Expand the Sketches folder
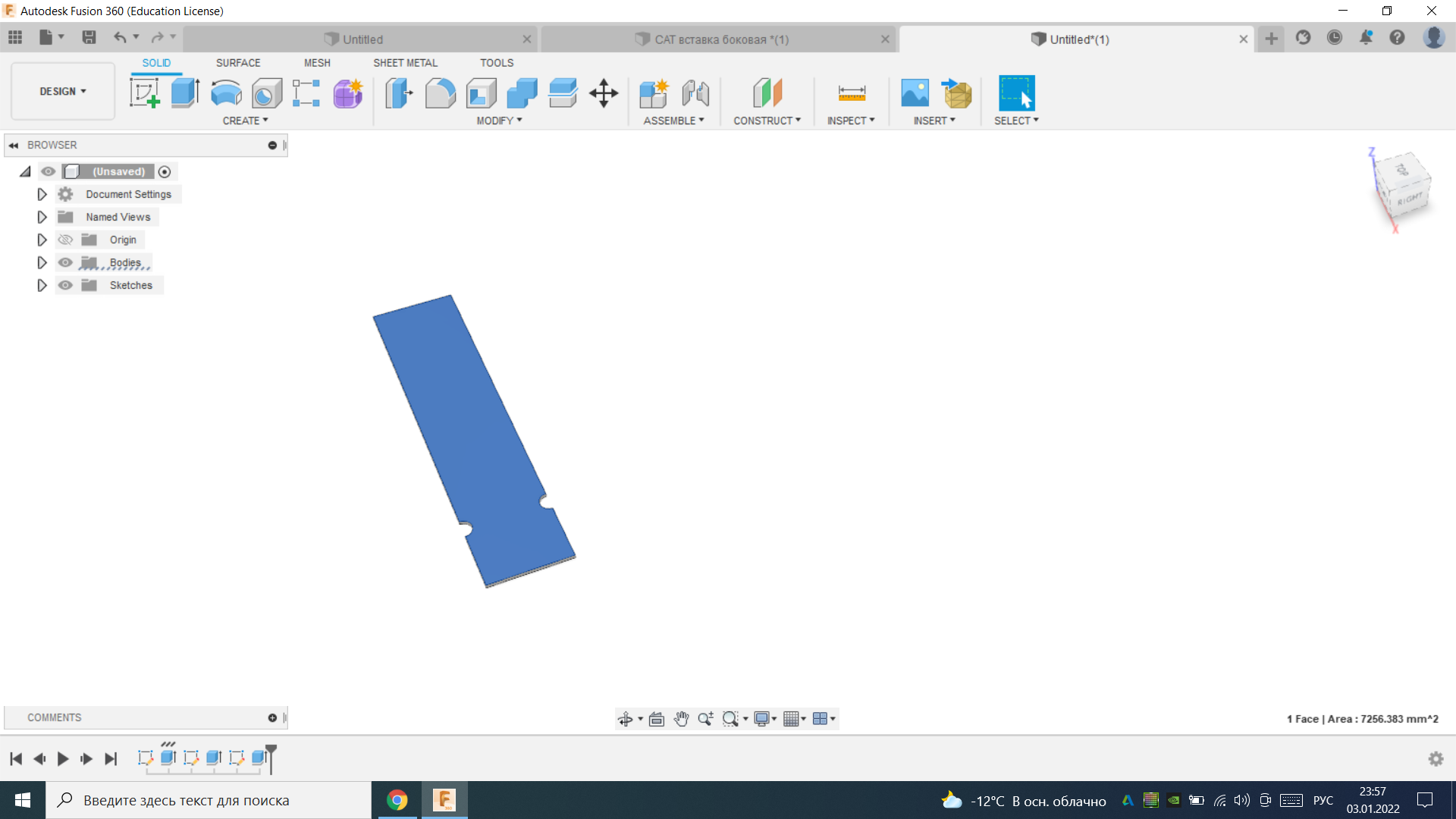The width and height of the screenshot is (1456, 819). coord(42,285)
